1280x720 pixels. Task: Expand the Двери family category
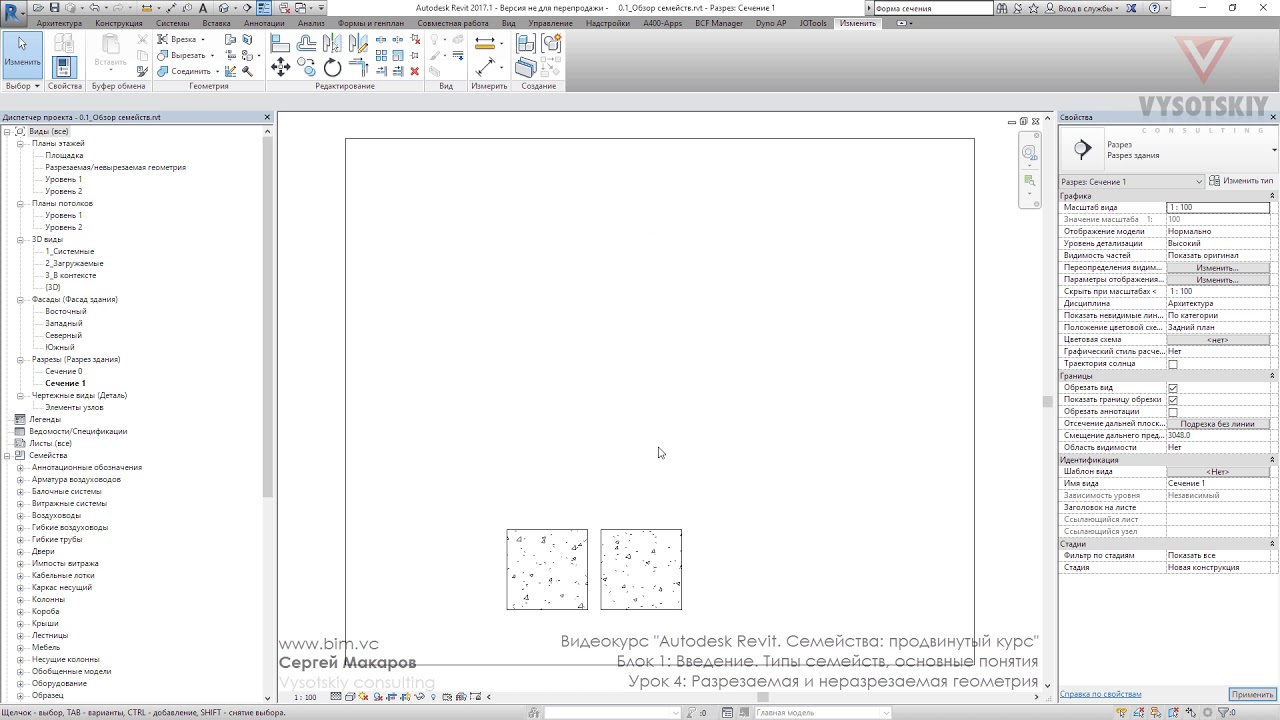pyautogui.click(x=20, y=551)
